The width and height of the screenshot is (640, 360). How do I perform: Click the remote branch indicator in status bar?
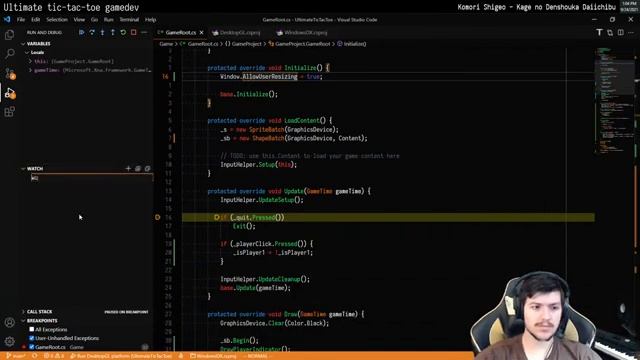pos(15,356)
